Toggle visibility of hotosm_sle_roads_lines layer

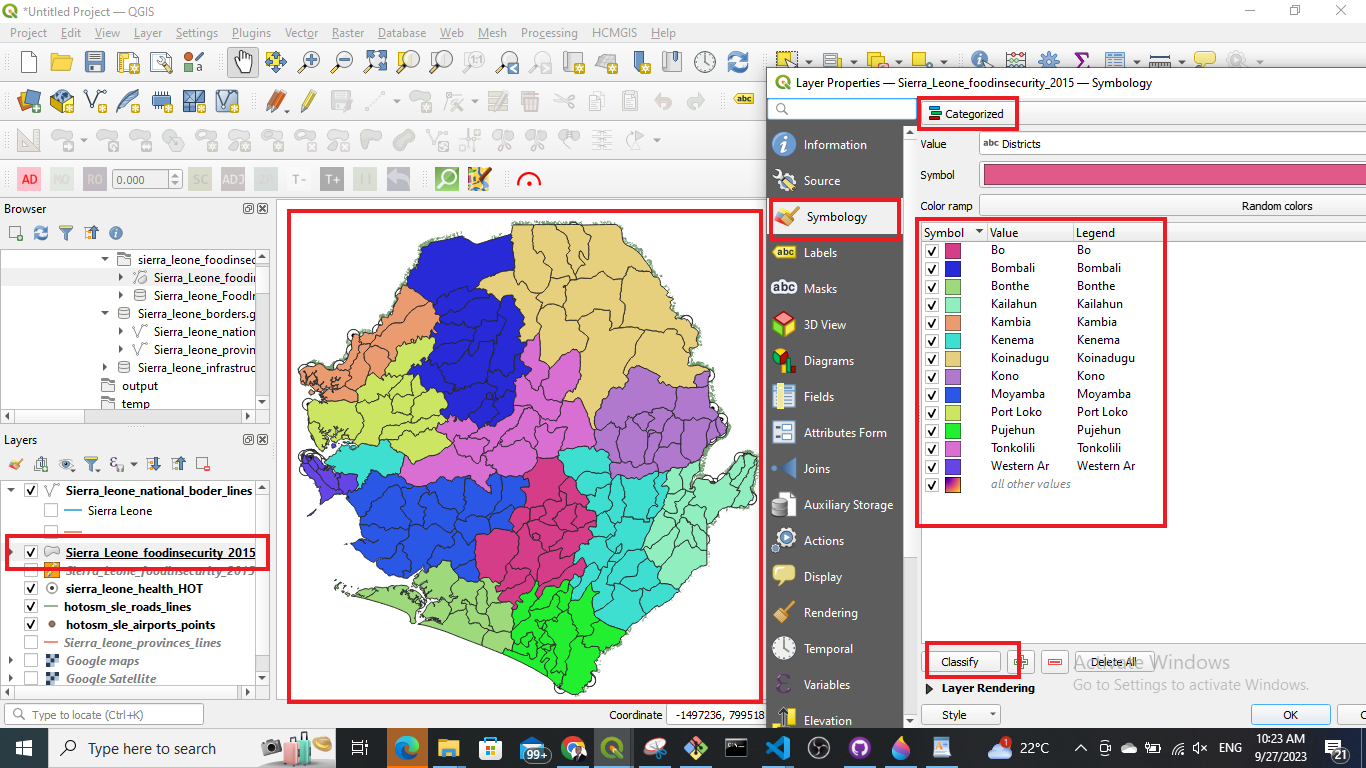[31, 606]
